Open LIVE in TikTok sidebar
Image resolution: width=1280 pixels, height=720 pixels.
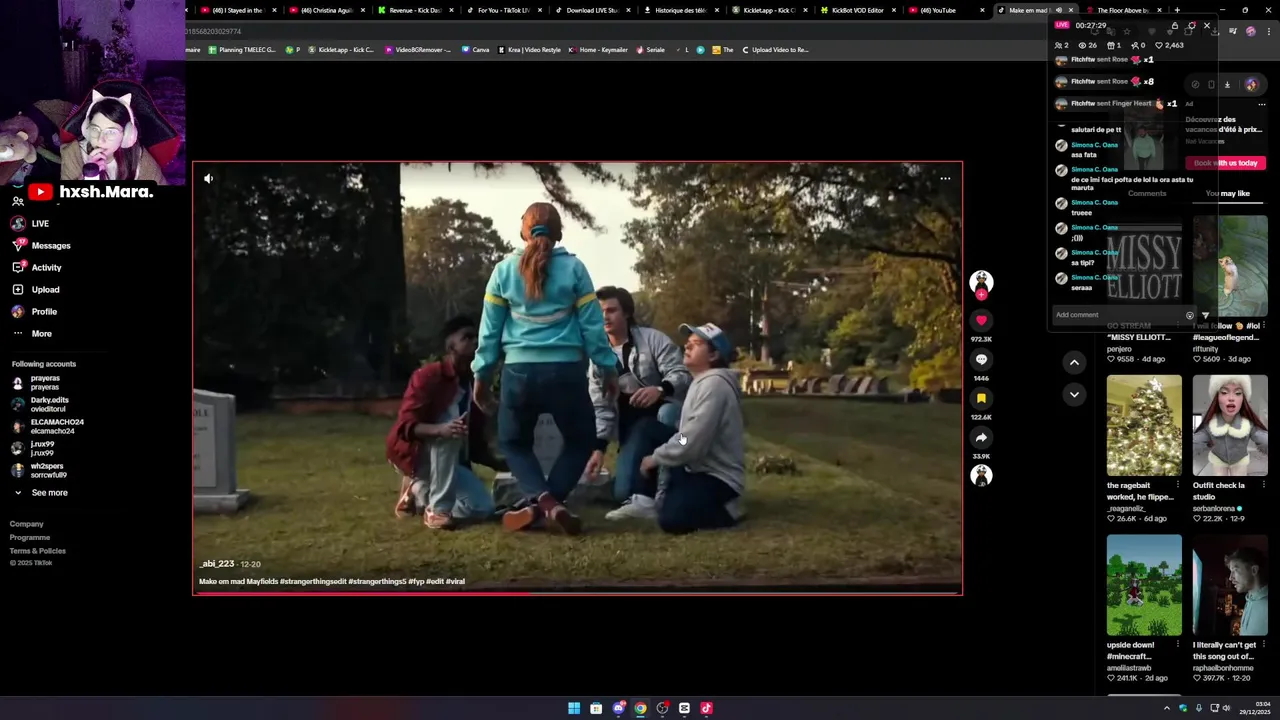click(x=31, y=223)
